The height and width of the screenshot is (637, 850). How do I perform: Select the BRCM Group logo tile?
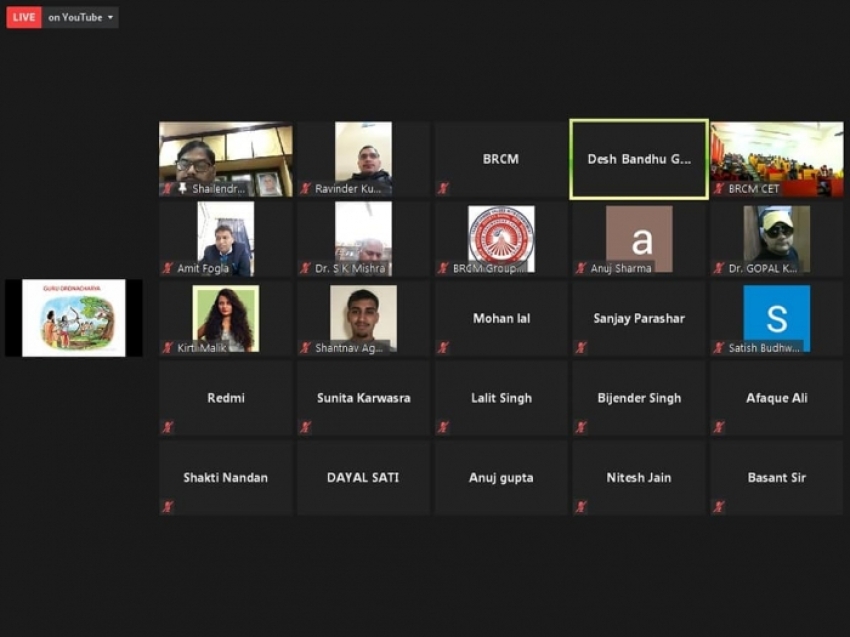(x=501, y=236)
